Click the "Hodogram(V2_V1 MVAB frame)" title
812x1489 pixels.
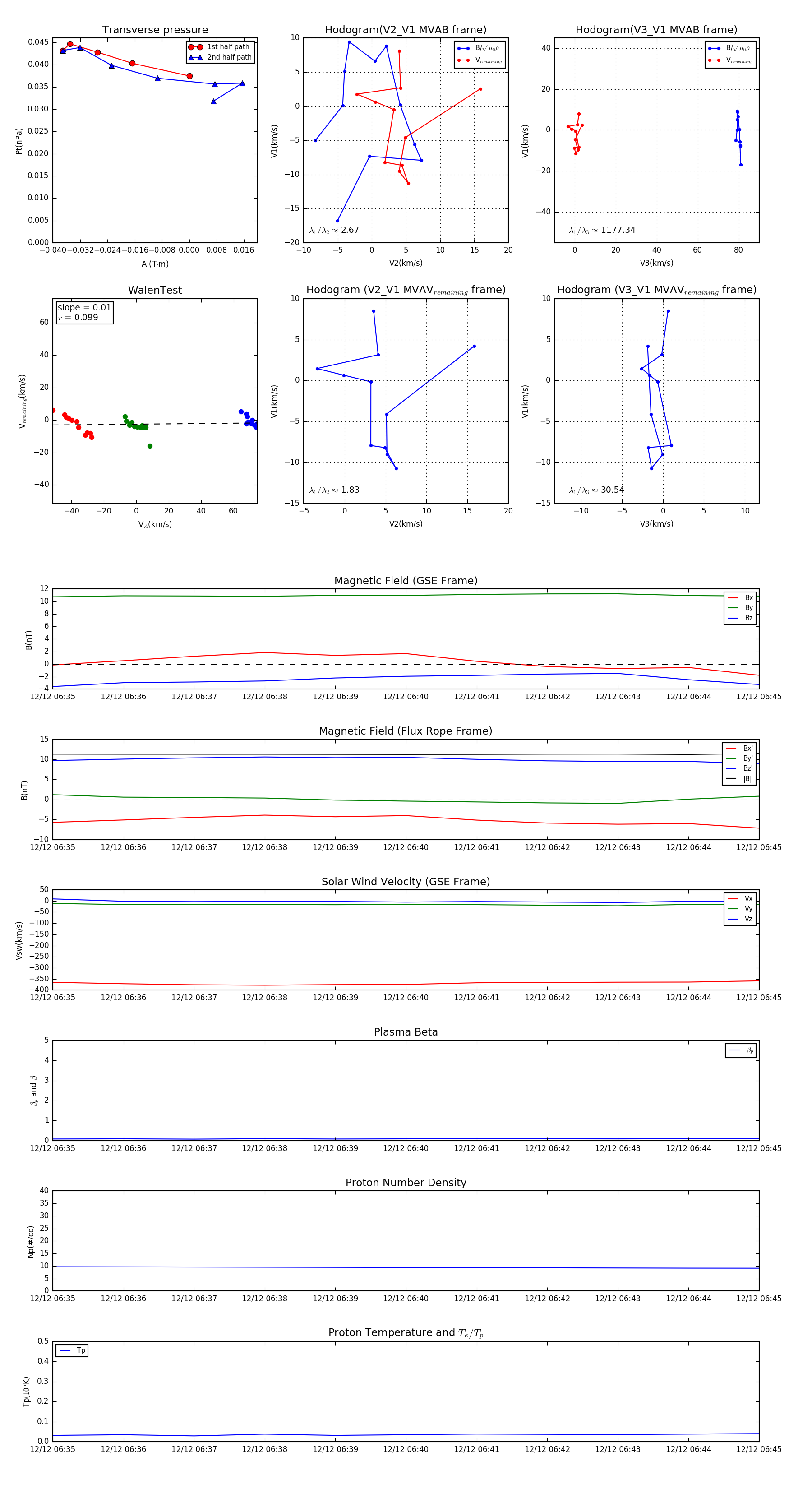tap(406, 30)
